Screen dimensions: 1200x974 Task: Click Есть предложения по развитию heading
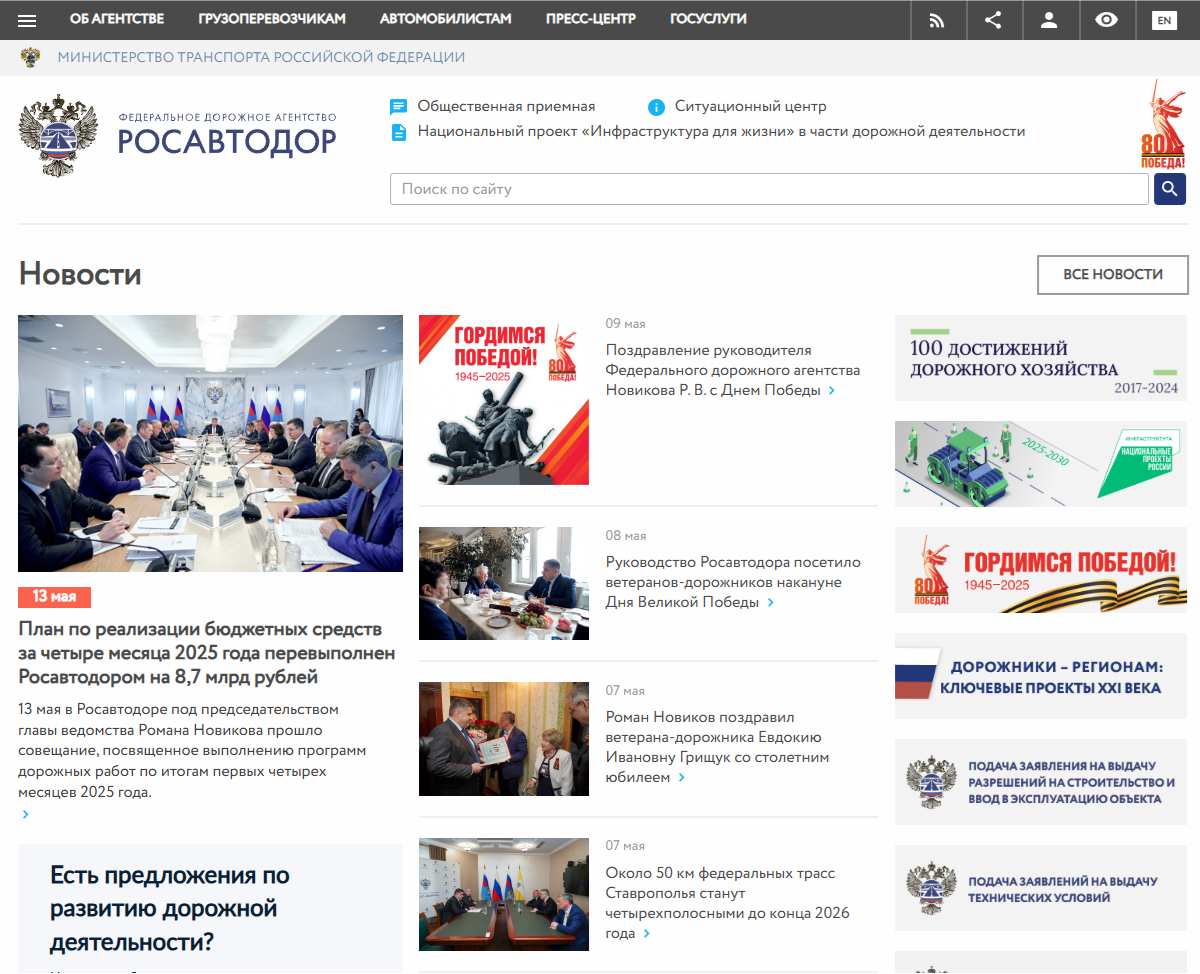click(170, 909)
